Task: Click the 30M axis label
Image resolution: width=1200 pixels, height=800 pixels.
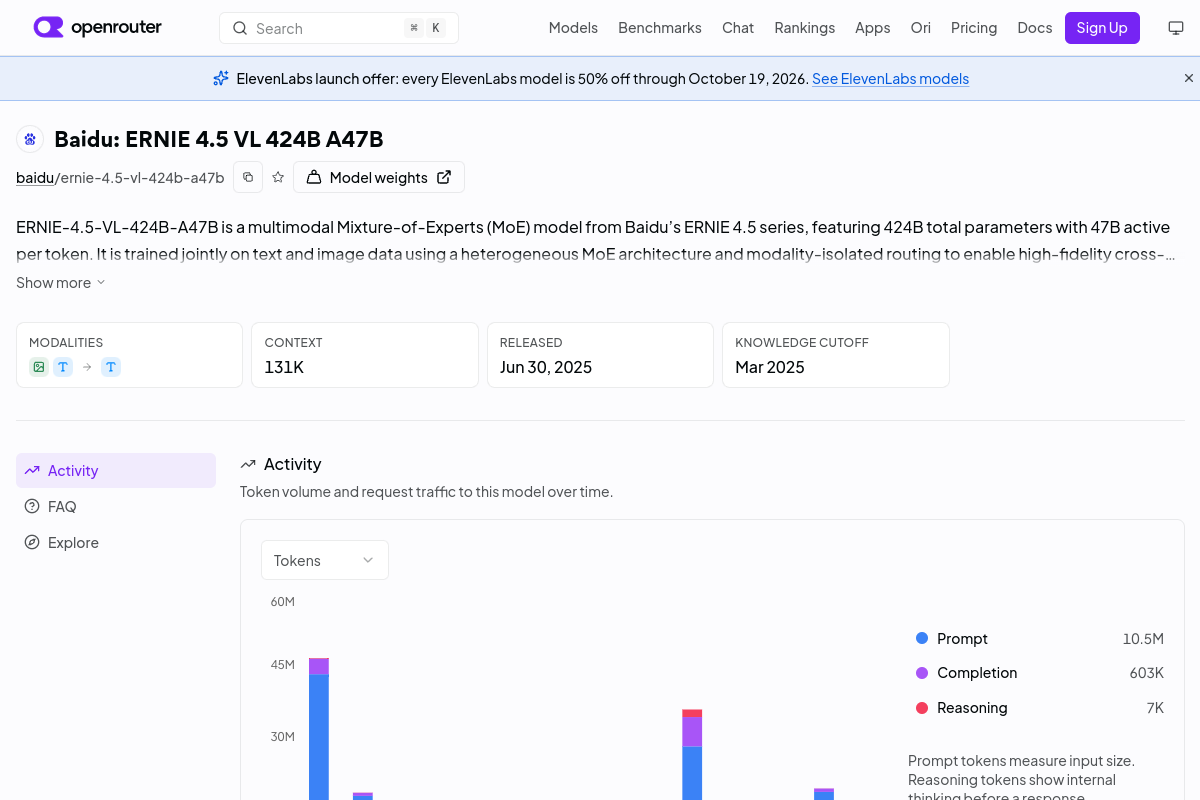Action: 283,737
